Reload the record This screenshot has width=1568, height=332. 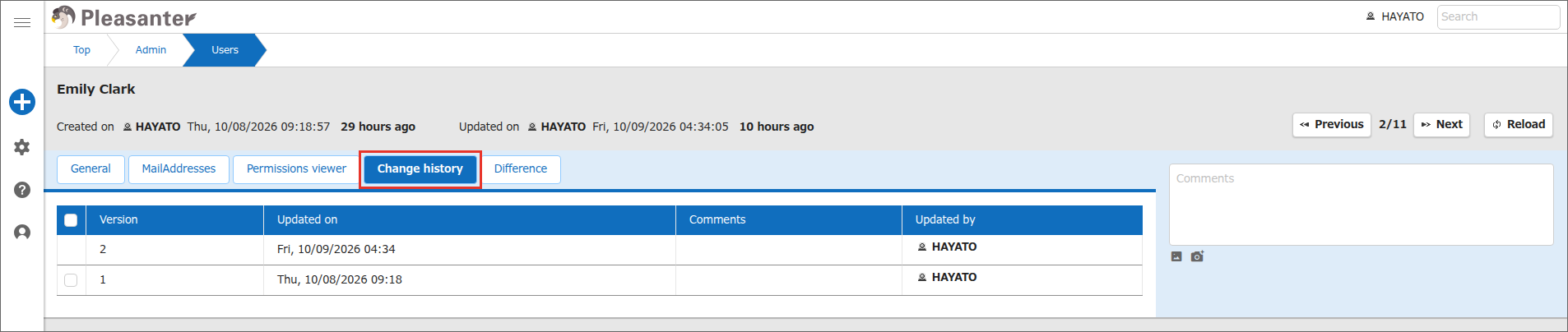pos(1519,125)
